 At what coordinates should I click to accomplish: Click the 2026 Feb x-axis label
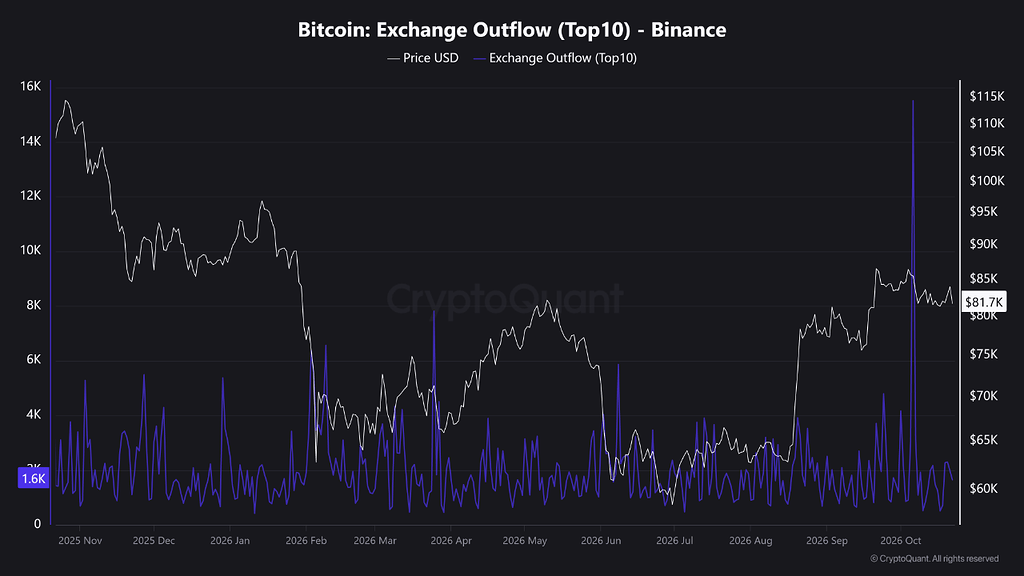tap(306, 541)
